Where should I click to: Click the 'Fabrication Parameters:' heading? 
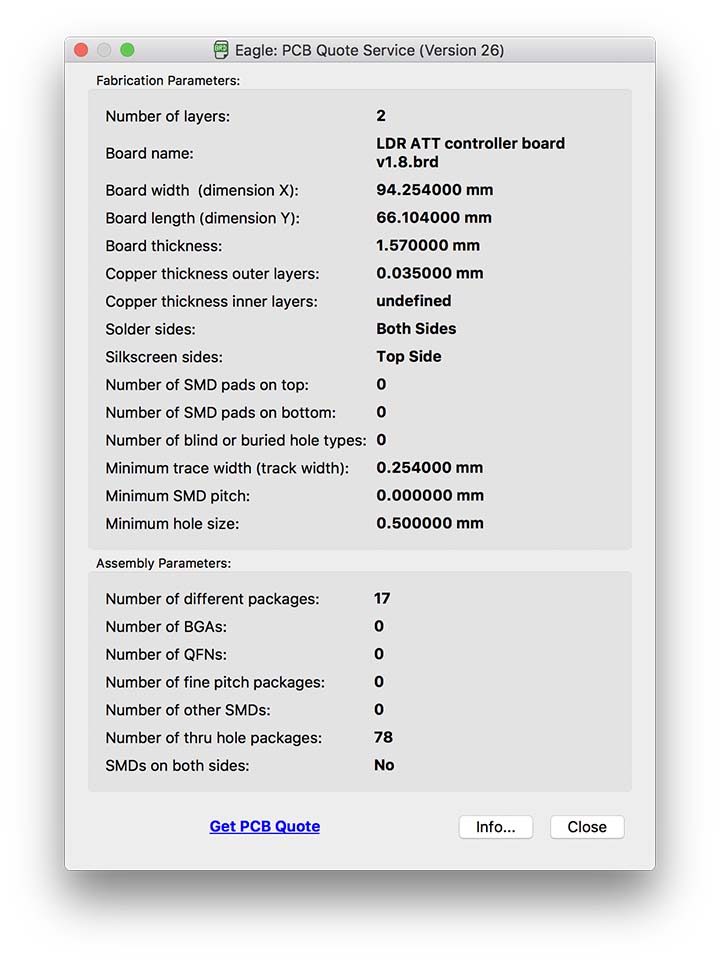point(168,80)
